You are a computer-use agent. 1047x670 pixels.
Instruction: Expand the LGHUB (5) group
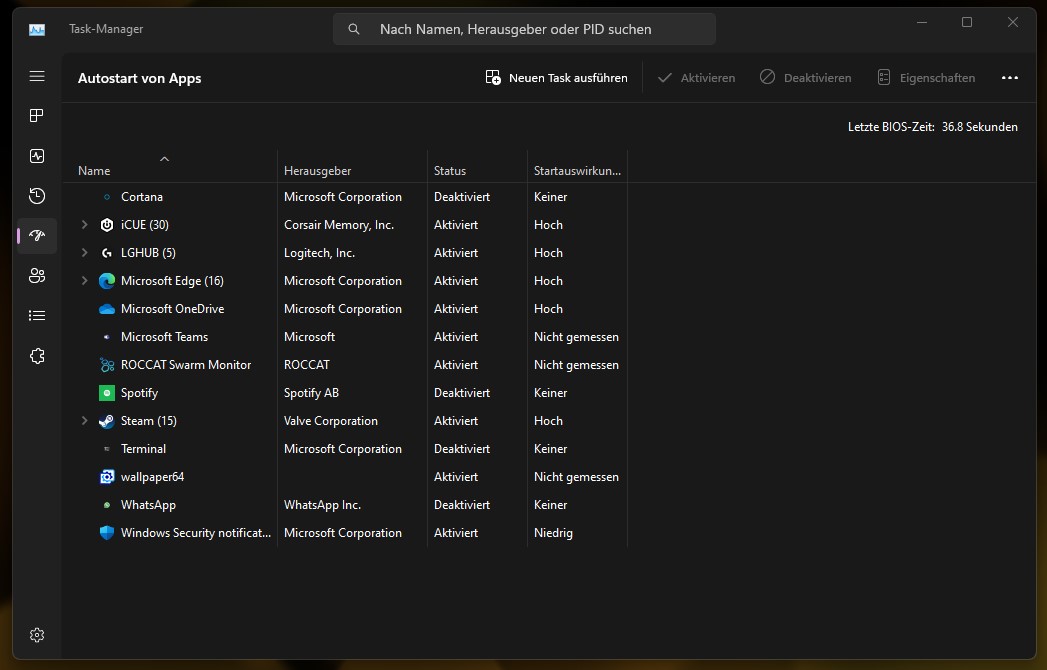pos(84,253)
